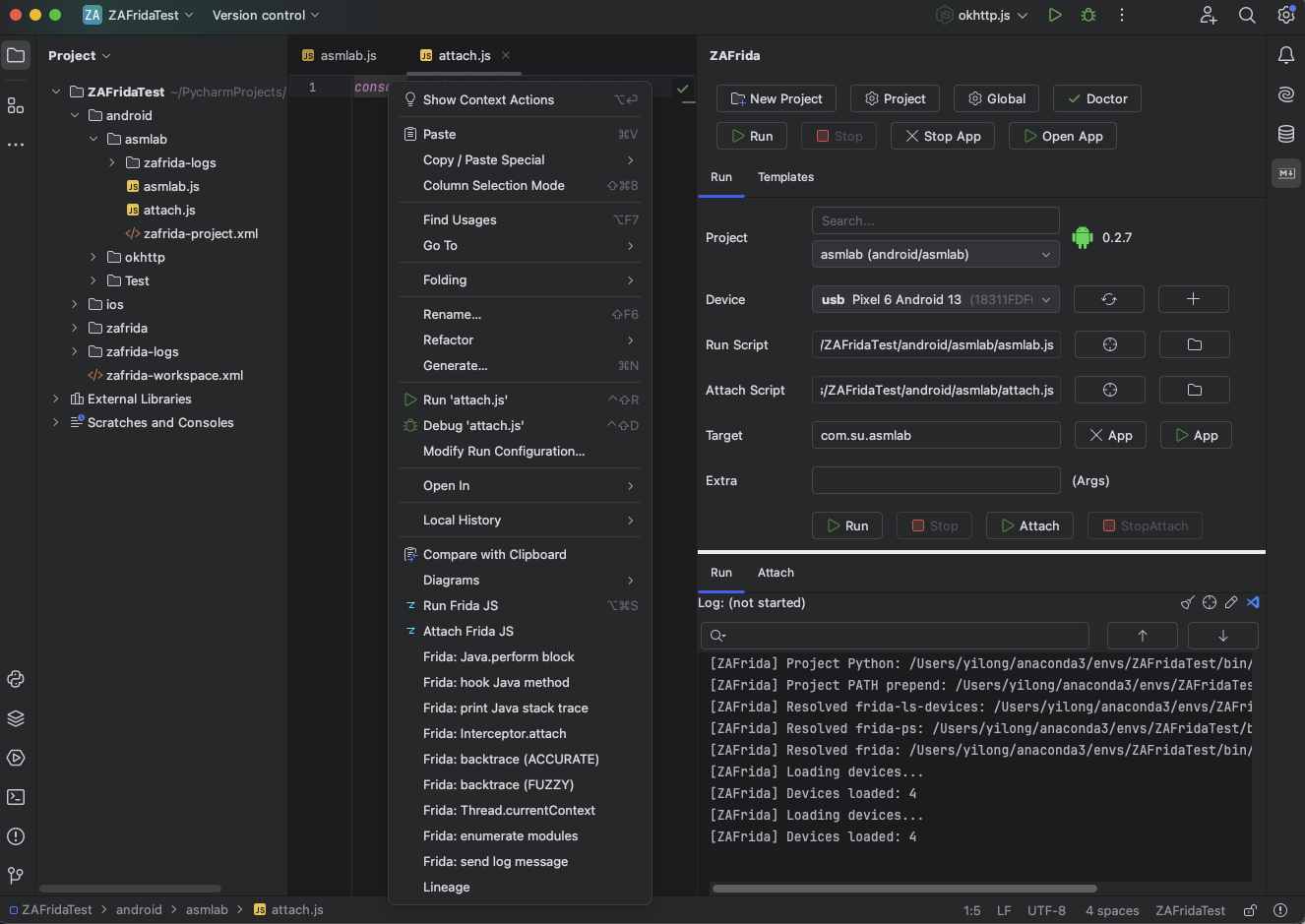Open Search Everywhere magnifier icon
This screenshot has height=924, width=1305.
1247,15
